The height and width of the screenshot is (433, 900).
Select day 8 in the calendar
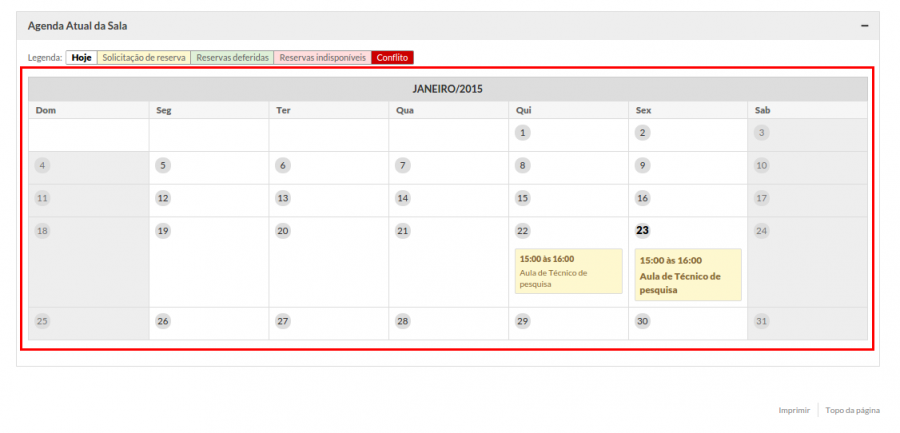(522, 166)
